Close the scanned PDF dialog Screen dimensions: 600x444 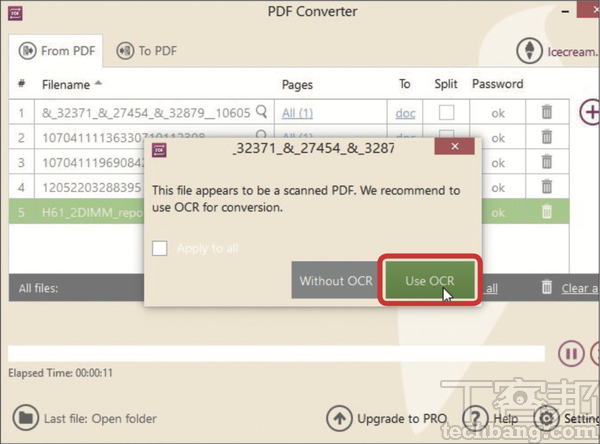455,146
